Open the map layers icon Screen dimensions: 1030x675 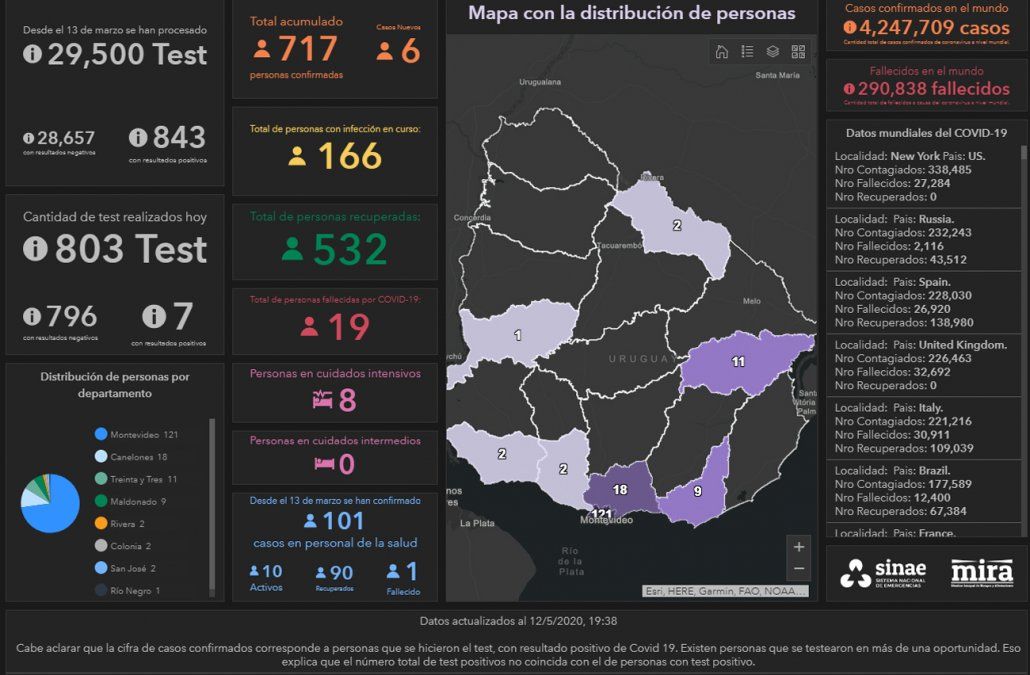[x=773, y=52]
